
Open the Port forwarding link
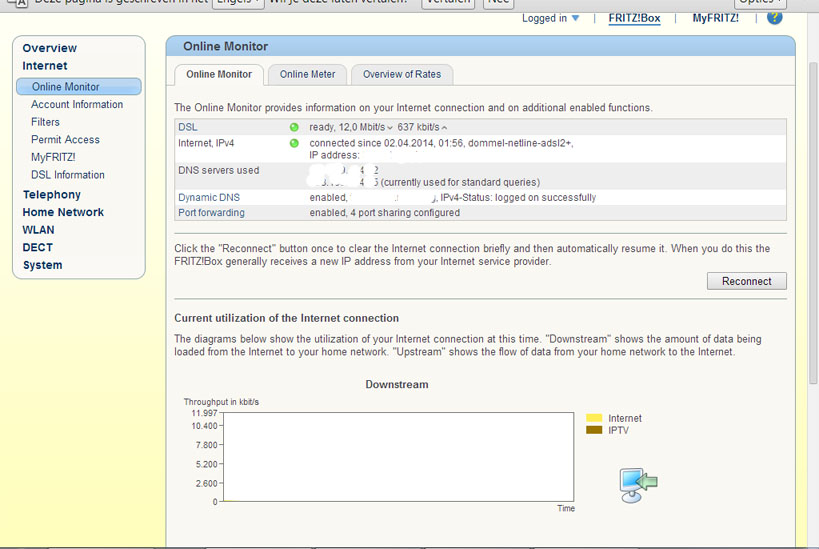(x=212, y=213)
